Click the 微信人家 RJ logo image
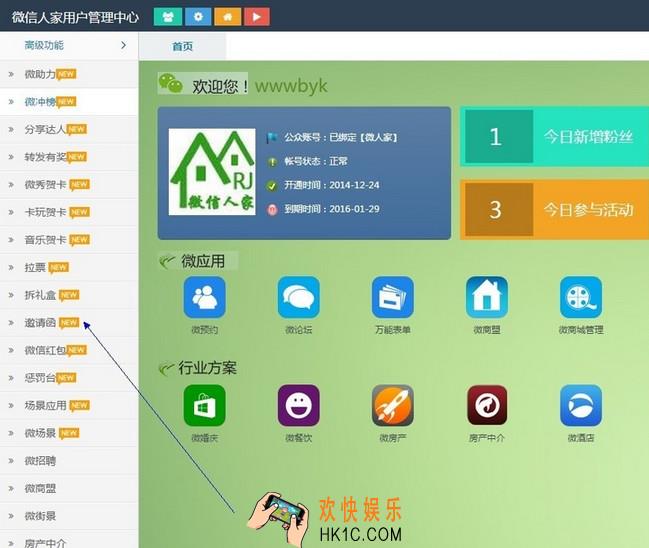Image resolution: width=649 pixels, height=548 pixels. [x=212, y=171]
